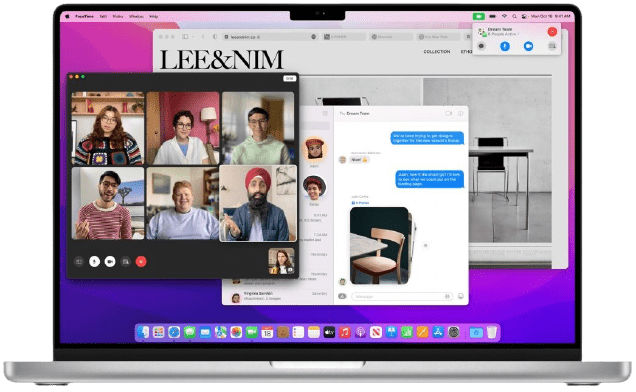Open the Apple TV app in the Dock

[x=329, y=333]
